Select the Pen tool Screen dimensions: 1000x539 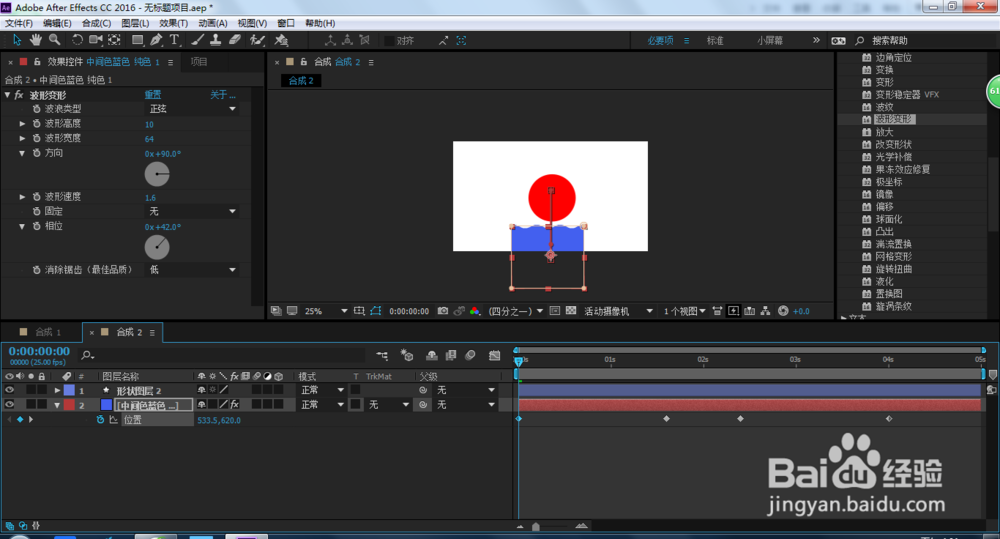156,40
